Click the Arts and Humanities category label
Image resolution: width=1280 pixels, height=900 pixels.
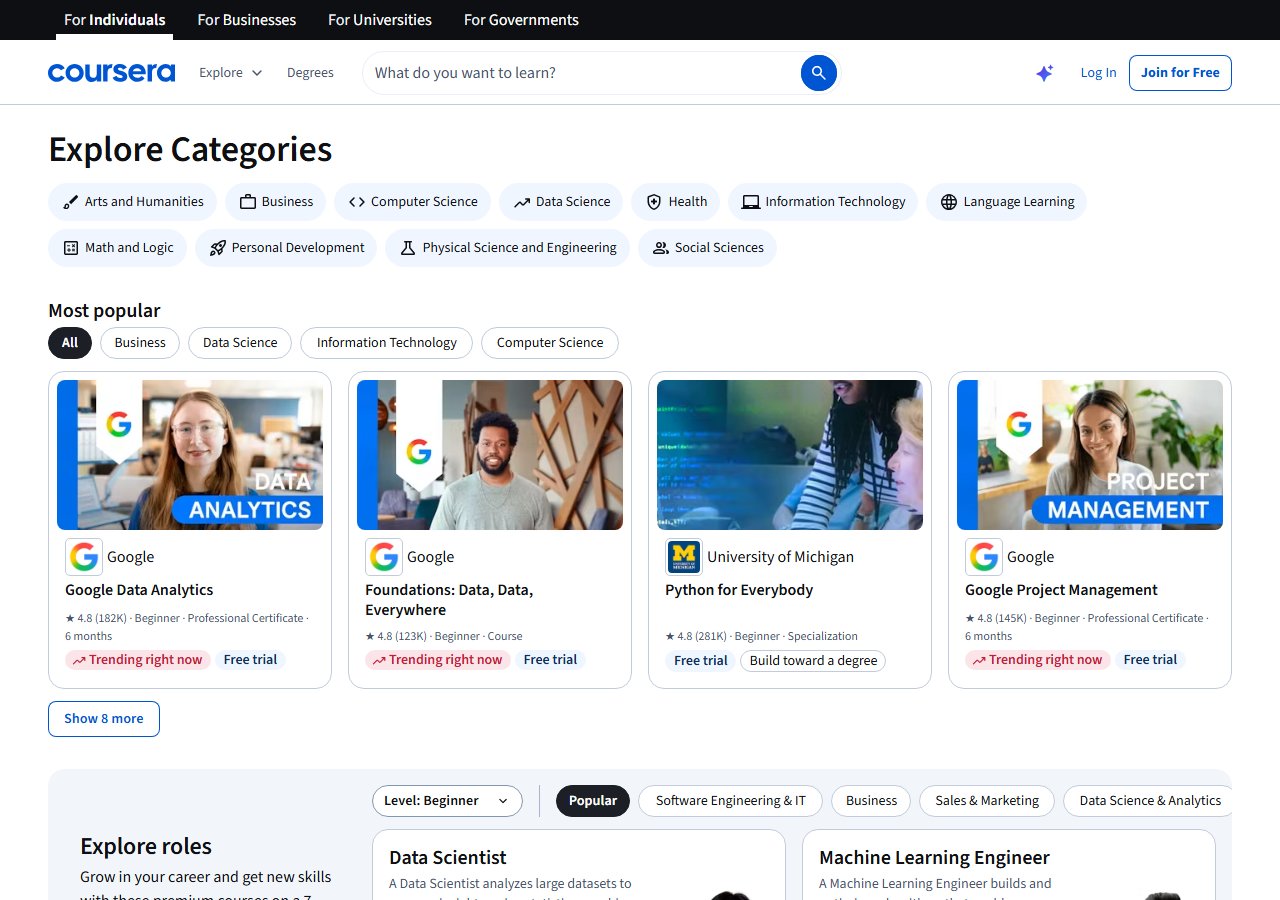(144, 202)
